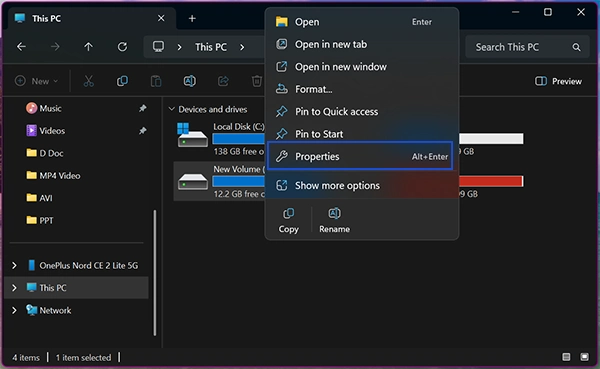Open Properties from context menu
Screen dimensions: 600x369
(360, 156)
